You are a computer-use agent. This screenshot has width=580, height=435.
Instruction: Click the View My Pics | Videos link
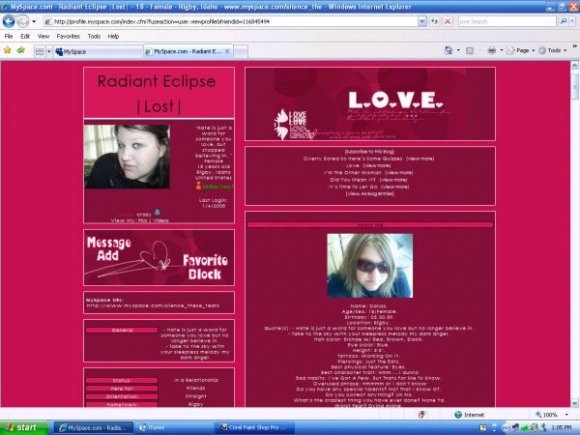(140, 220)
